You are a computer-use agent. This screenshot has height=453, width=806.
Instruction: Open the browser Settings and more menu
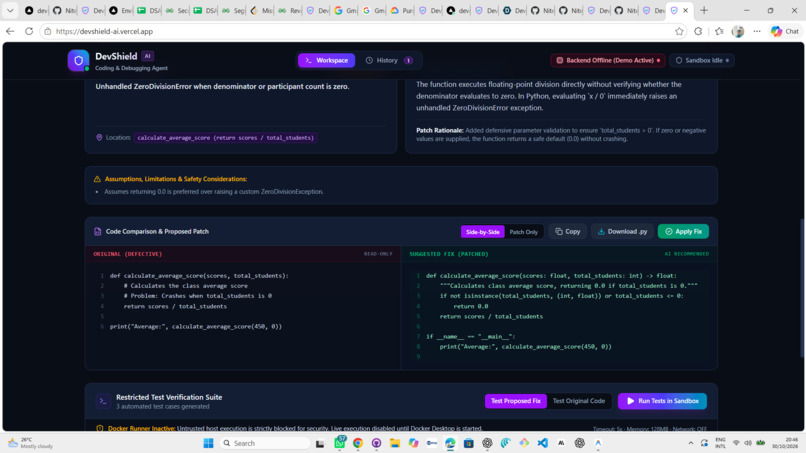click(x=757, y=31)
